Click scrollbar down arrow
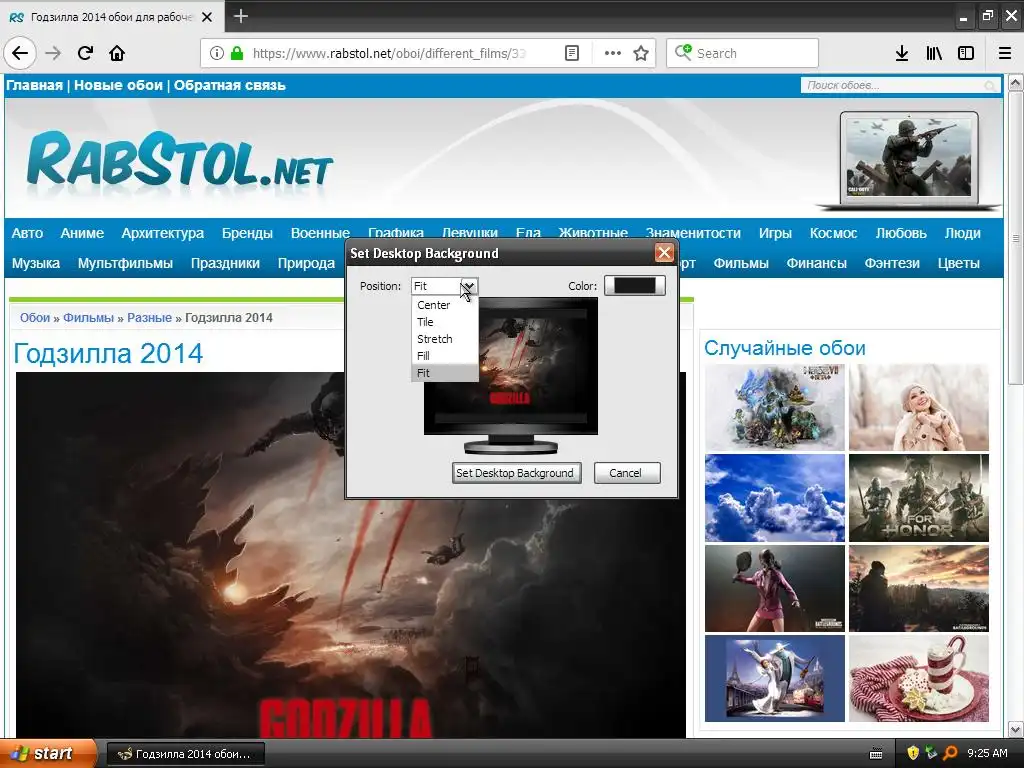Viewport: 1024px width, 768px height. 1016,729
